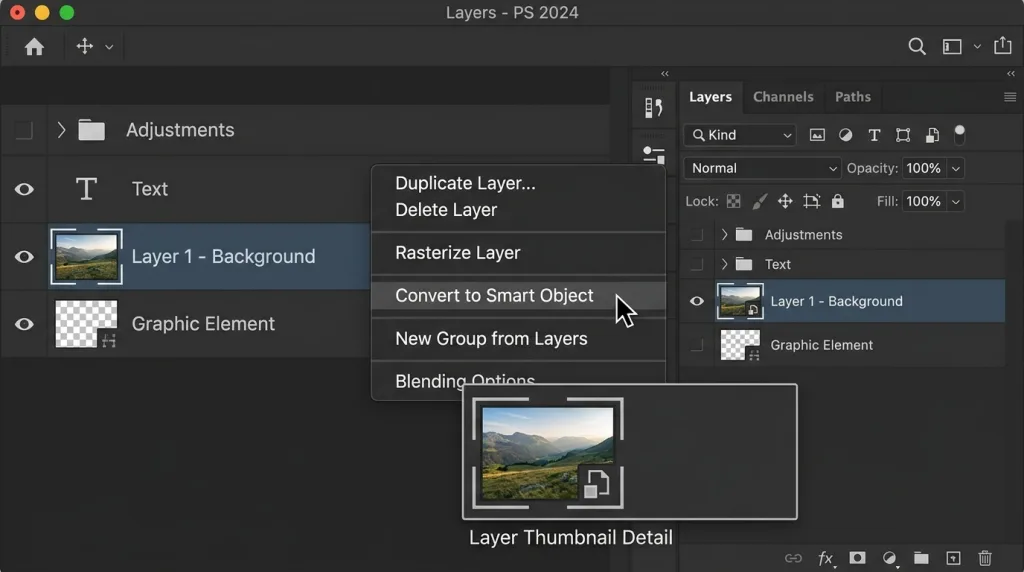This screenshot has width=1024, height=572.
Task: Create a new group folder icon
Action: [x=921, y=558]
